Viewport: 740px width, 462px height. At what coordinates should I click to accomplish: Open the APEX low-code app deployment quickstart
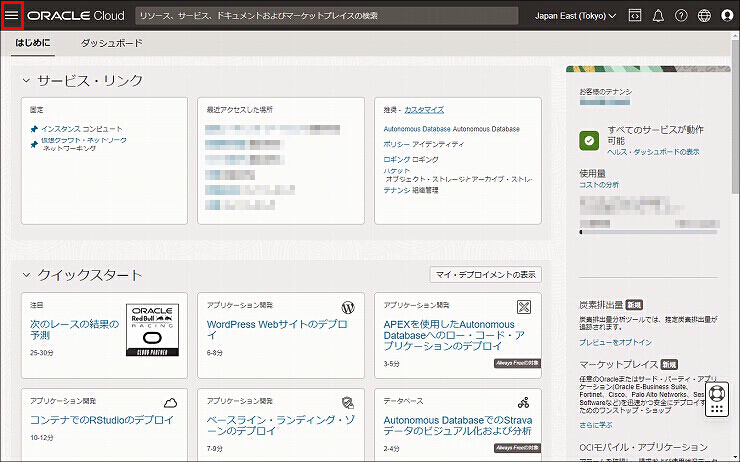(454, 335)
